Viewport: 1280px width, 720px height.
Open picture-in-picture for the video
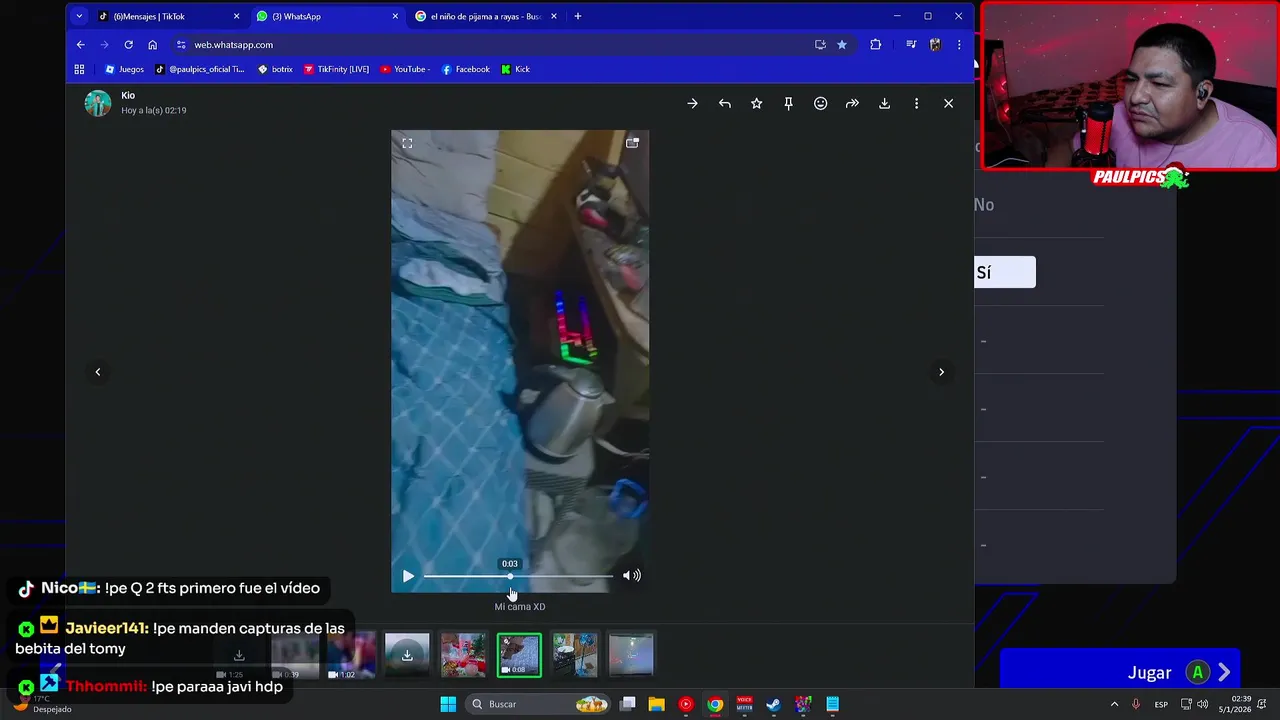coord(632,143)
